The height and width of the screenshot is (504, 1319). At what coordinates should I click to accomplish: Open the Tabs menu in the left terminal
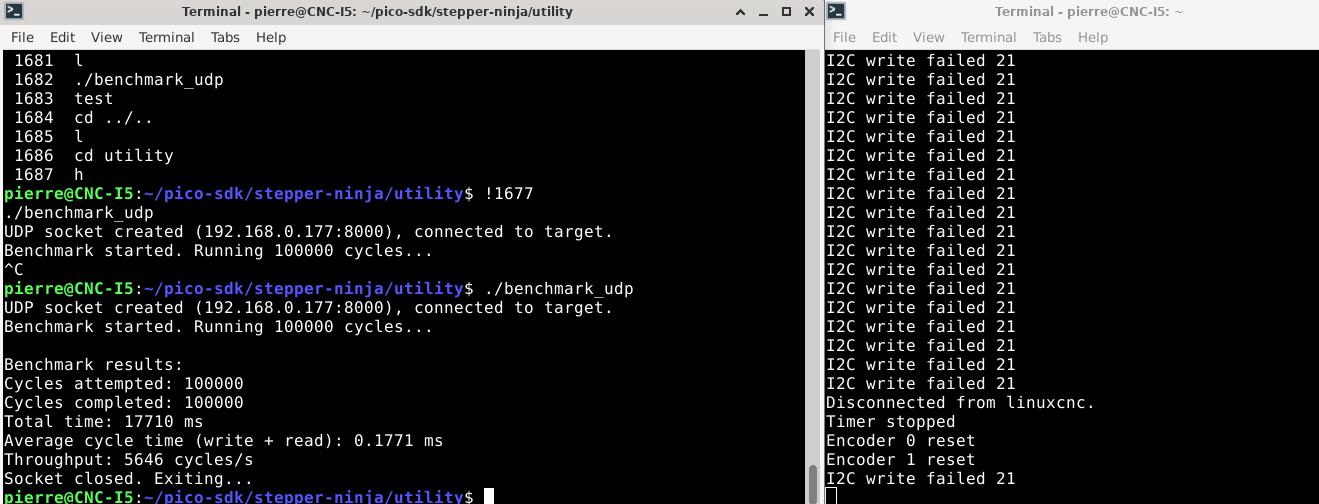click(225, 37)
